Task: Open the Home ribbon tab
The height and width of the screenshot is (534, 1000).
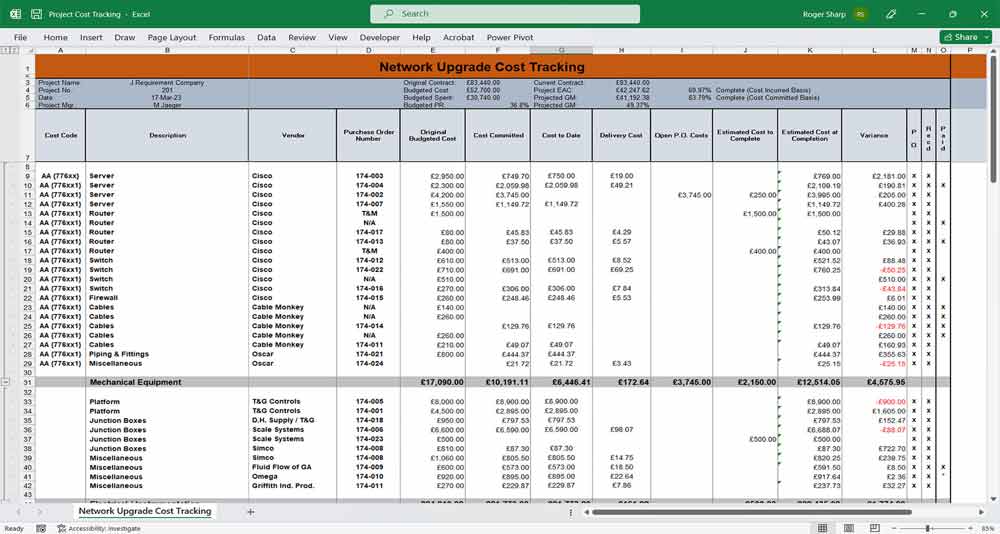Action: pos(55,38)
